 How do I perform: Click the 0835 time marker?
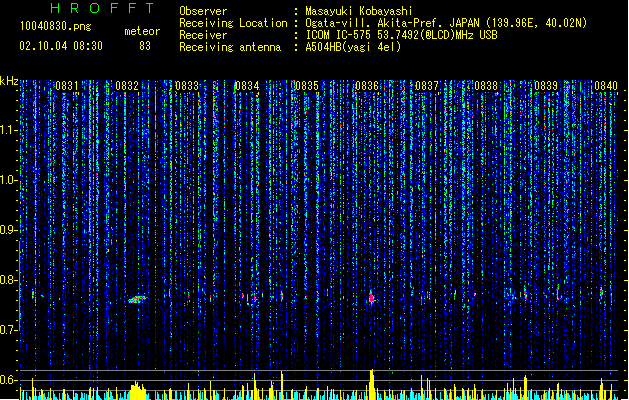point(307,86)
